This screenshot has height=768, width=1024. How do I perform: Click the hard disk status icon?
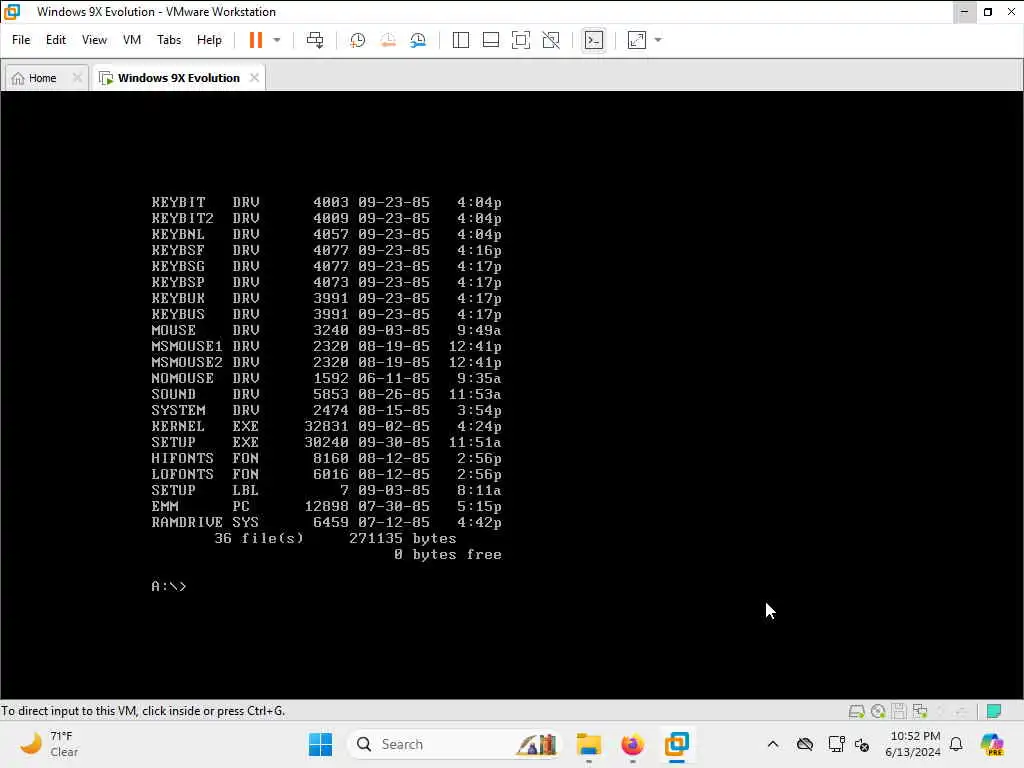point(856,711)
